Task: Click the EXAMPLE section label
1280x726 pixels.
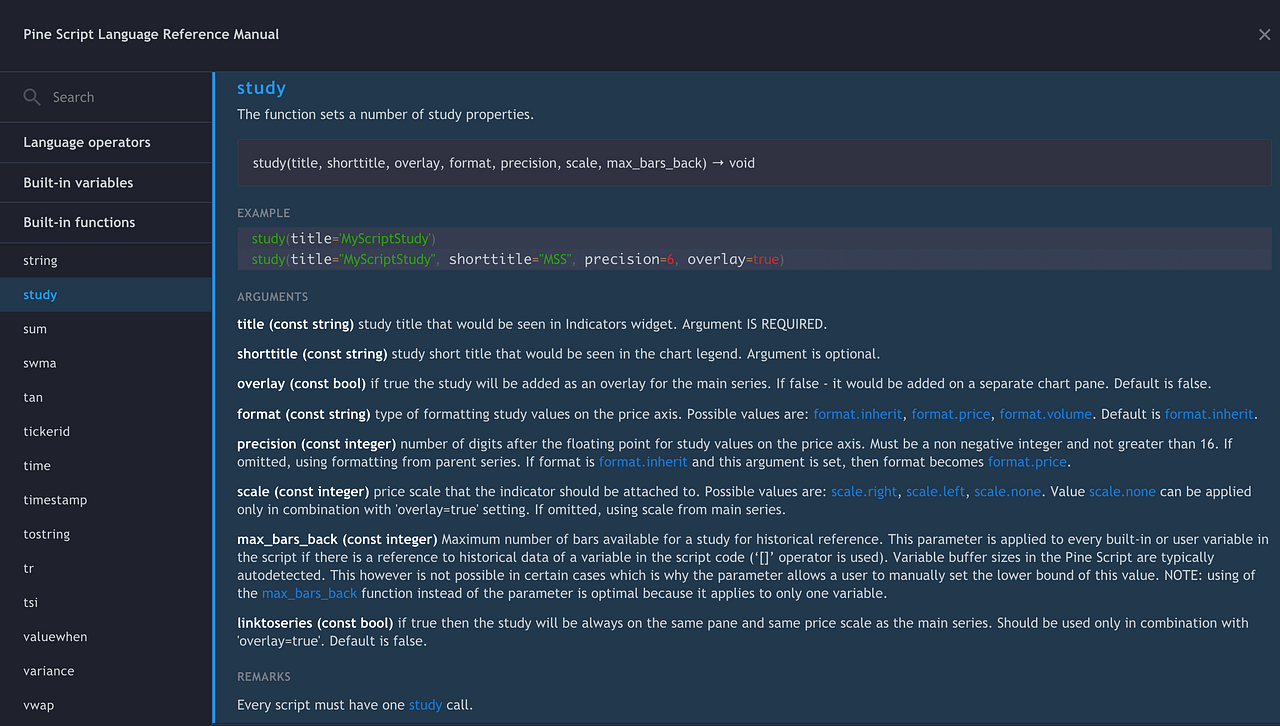Action: [264, 213]
